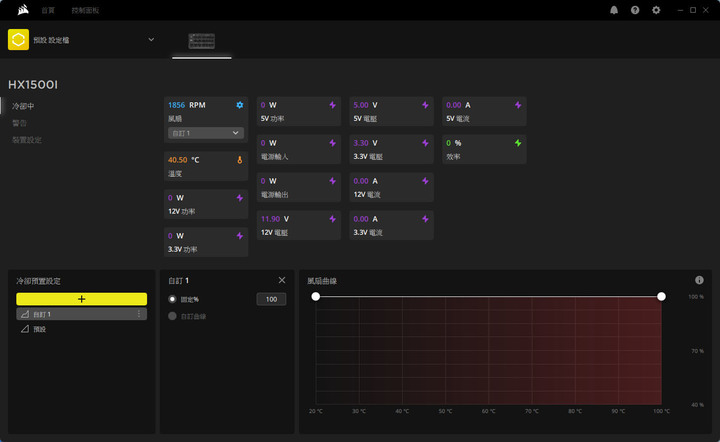720x442 pixels.
Task: Click the HX1500I device title
Action: [x=33, y=85]
